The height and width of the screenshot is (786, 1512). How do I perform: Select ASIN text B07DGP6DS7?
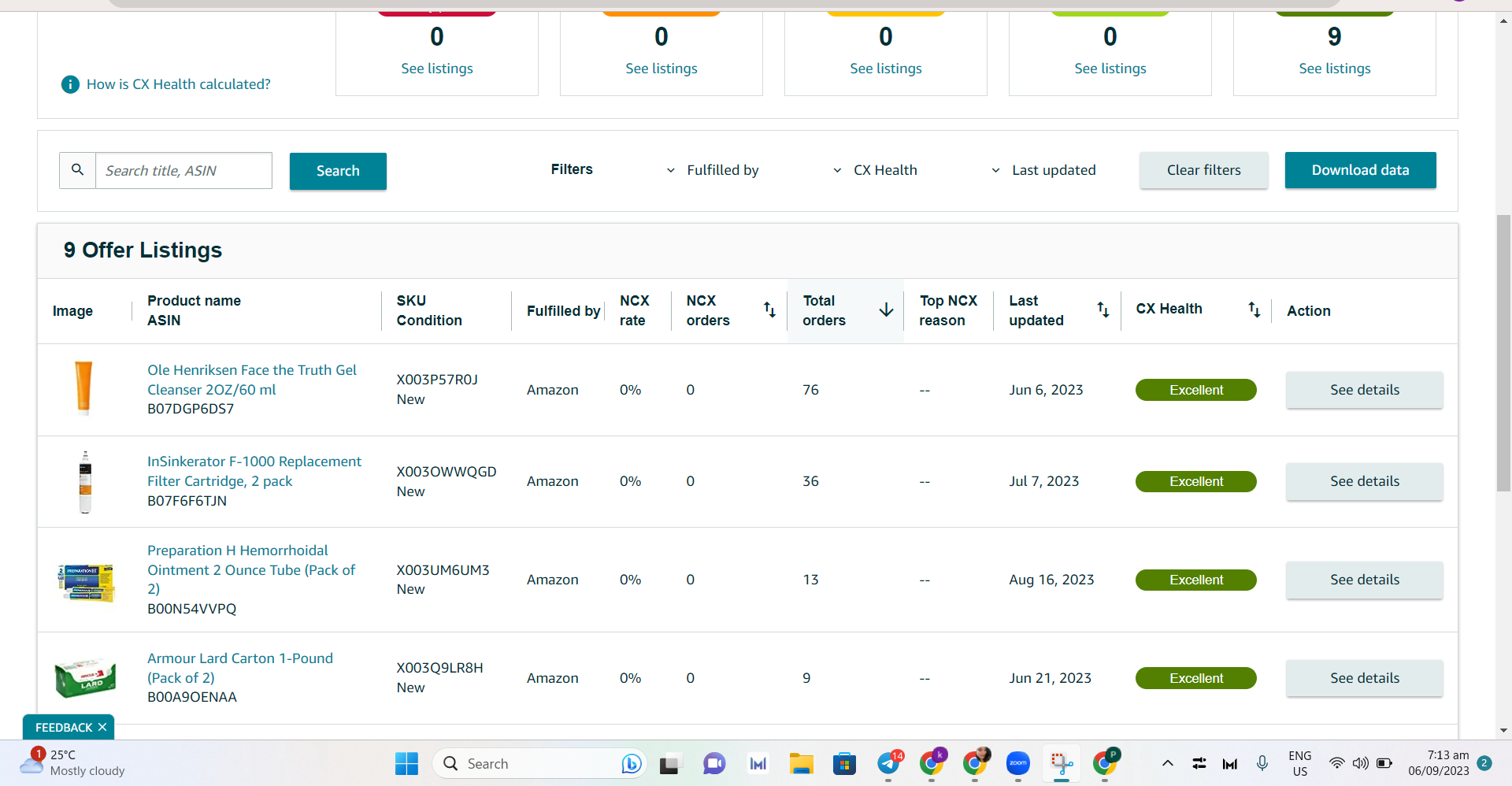tap(191, 409)
